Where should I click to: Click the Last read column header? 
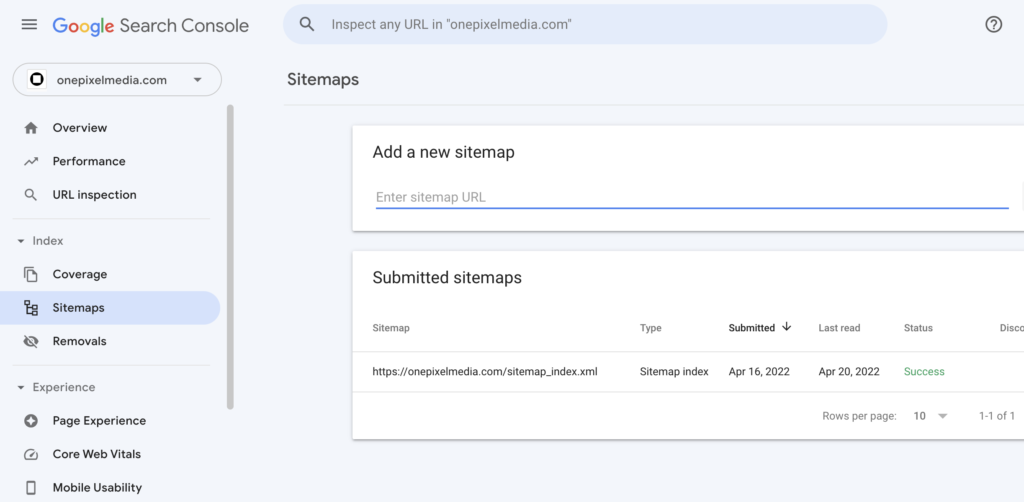[839, 328]
